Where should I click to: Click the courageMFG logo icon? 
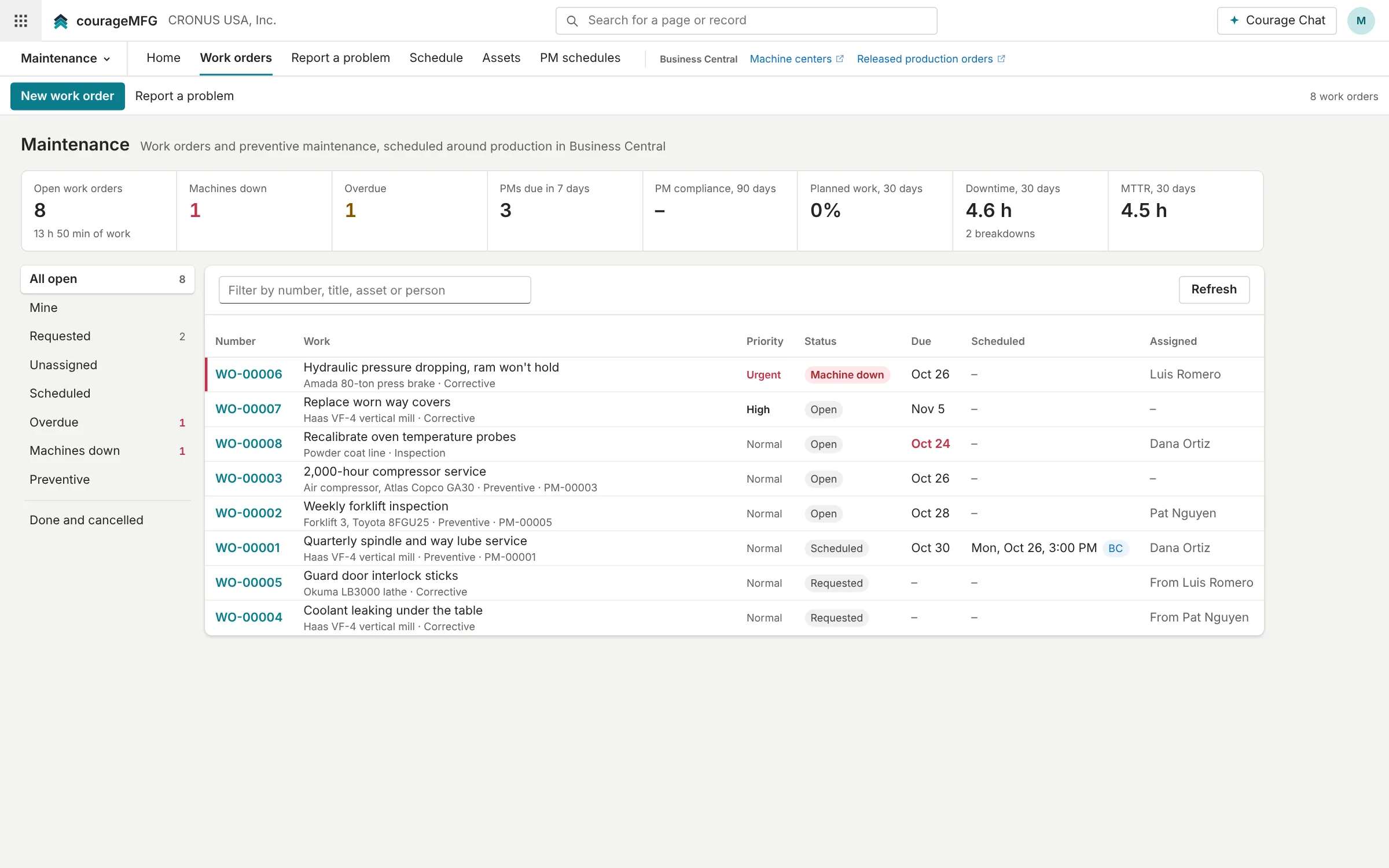pyautogui.click(x=61, y=21)
